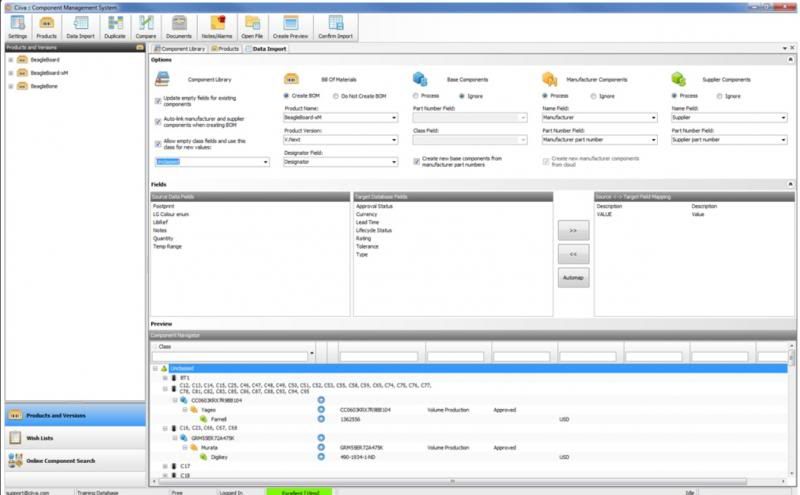Open the Settings toolbar icon
This screenshot has width=800, height=495.
(17, 23)
